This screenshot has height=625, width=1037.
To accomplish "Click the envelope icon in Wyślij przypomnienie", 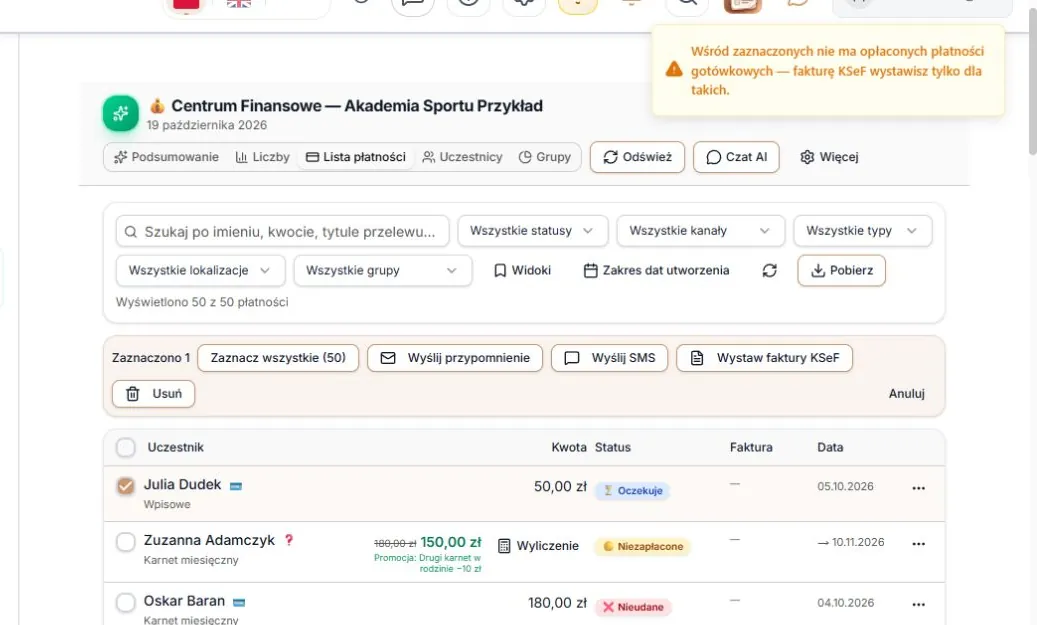I will (388, 358).
